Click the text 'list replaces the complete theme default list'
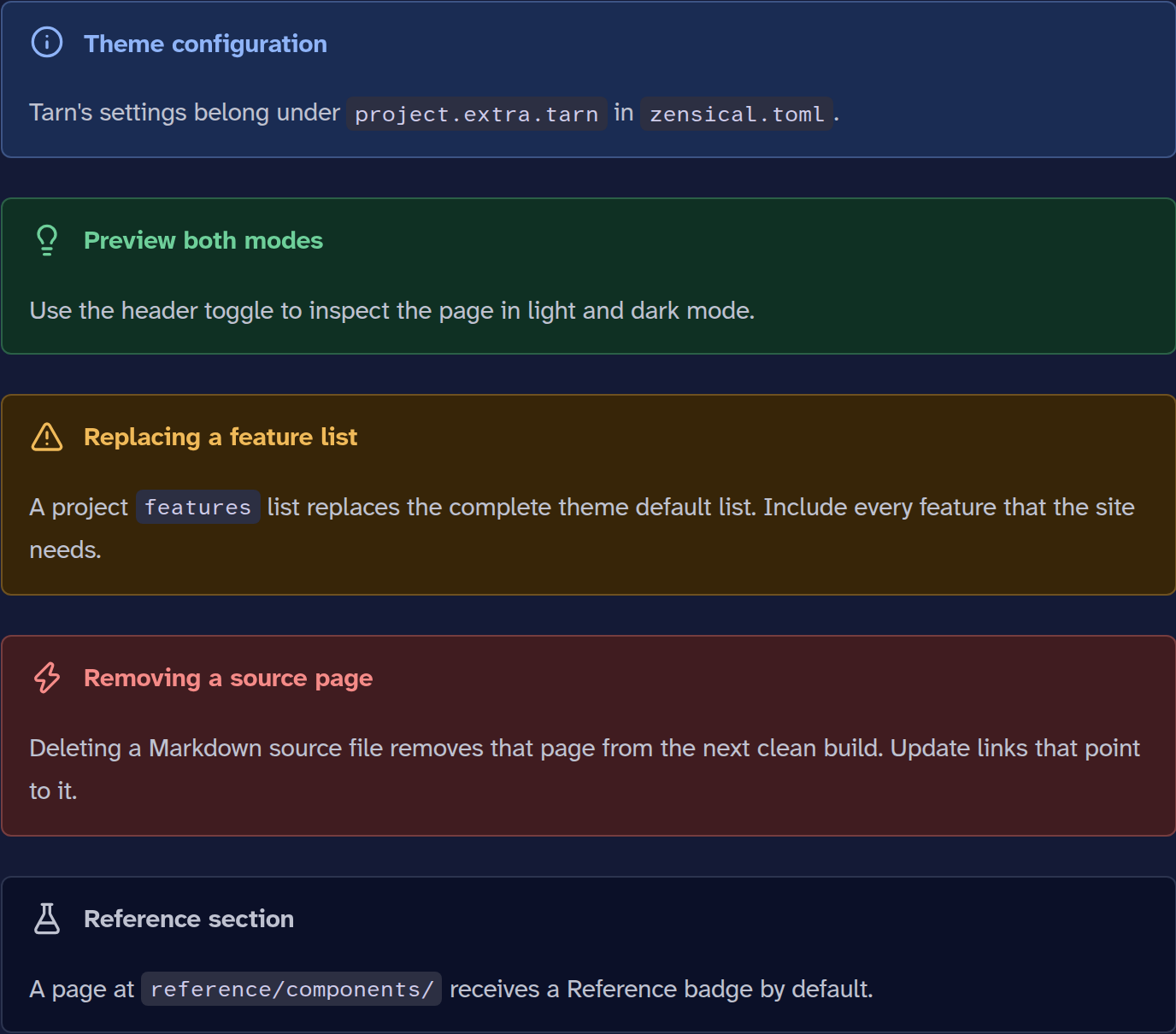 pyautogui.click(x=511, y=507)
